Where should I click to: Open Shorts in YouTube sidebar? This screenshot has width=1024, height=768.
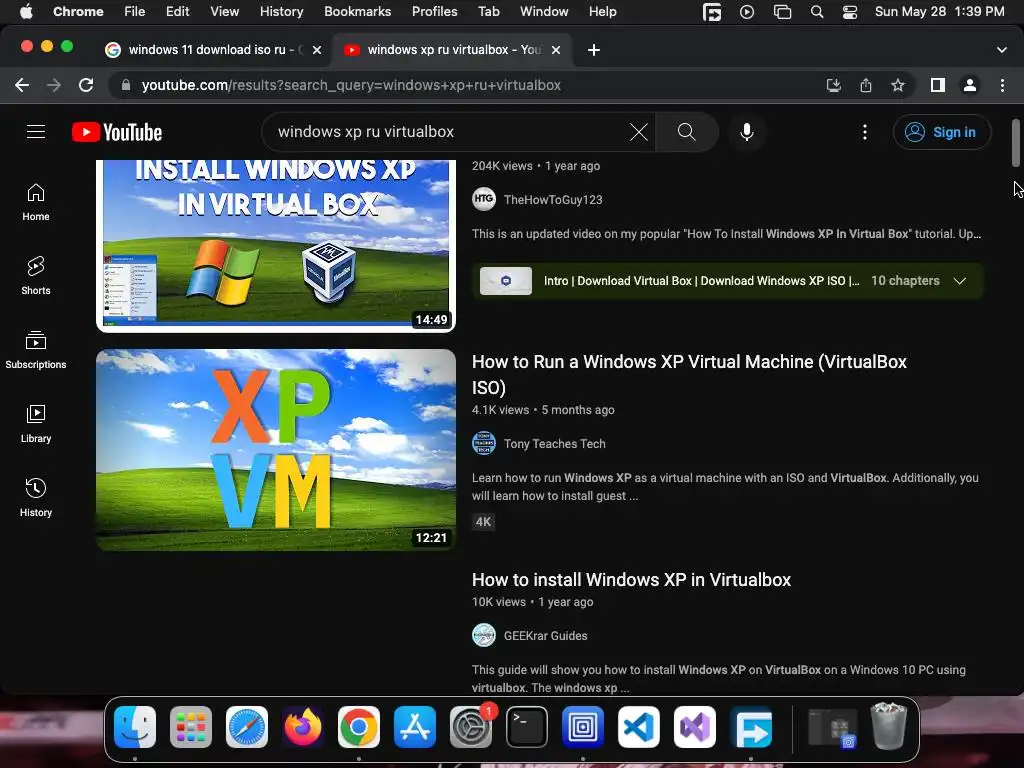coord(36,276)
